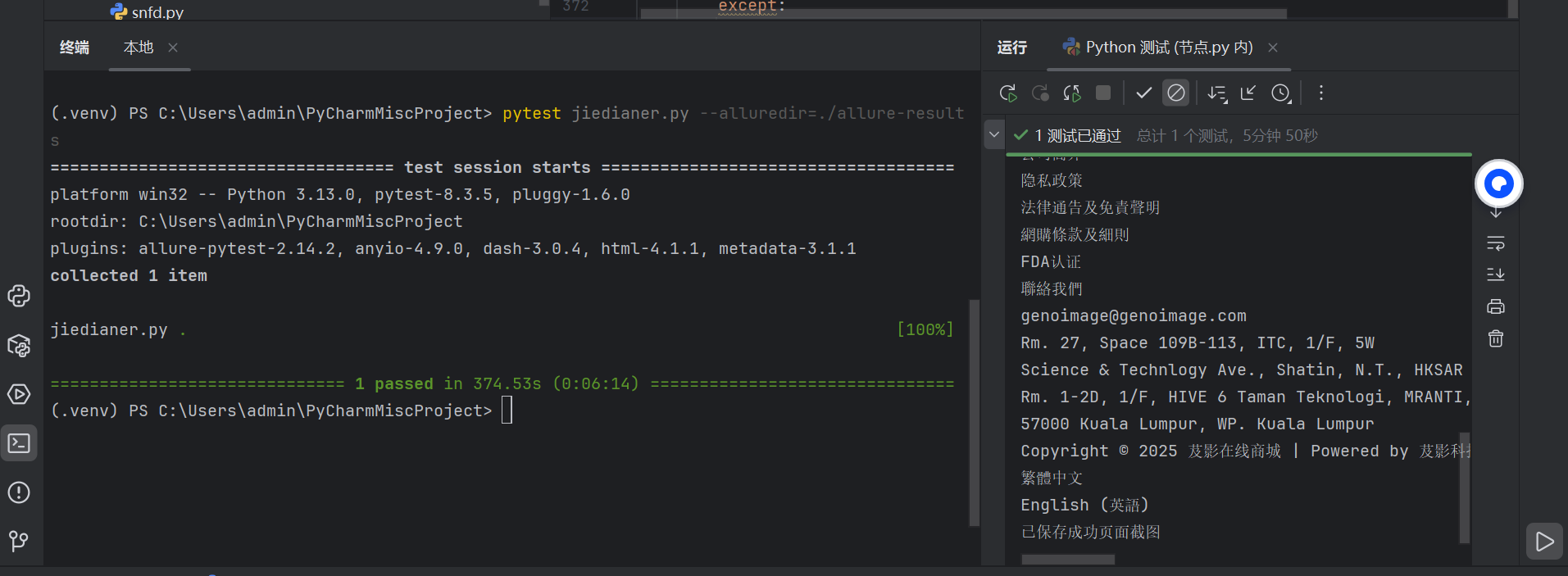Image resolution: width=1568 pixels, height=576 pixels.
Task: Click the blue floating assistant bubble
Action: click(1498, 184)
